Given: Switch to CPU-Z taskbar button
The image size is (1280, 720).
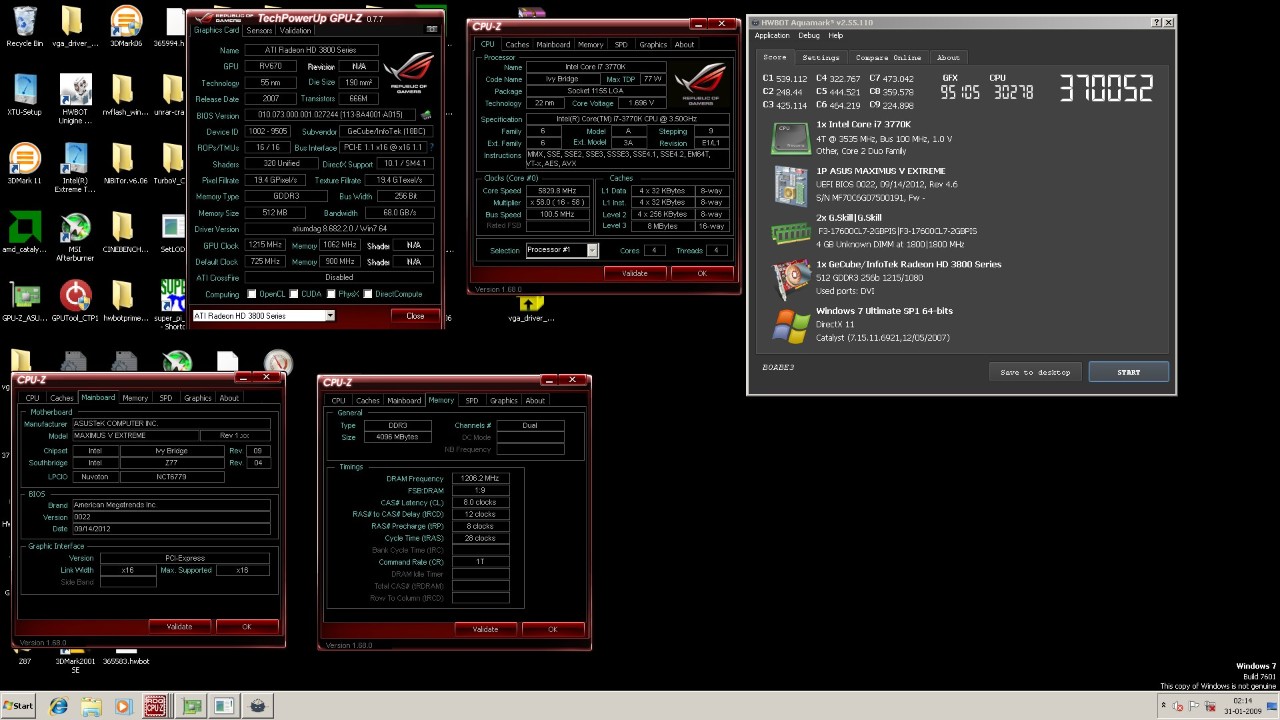Looking at the screenshot, I should (x=155, y=706).
